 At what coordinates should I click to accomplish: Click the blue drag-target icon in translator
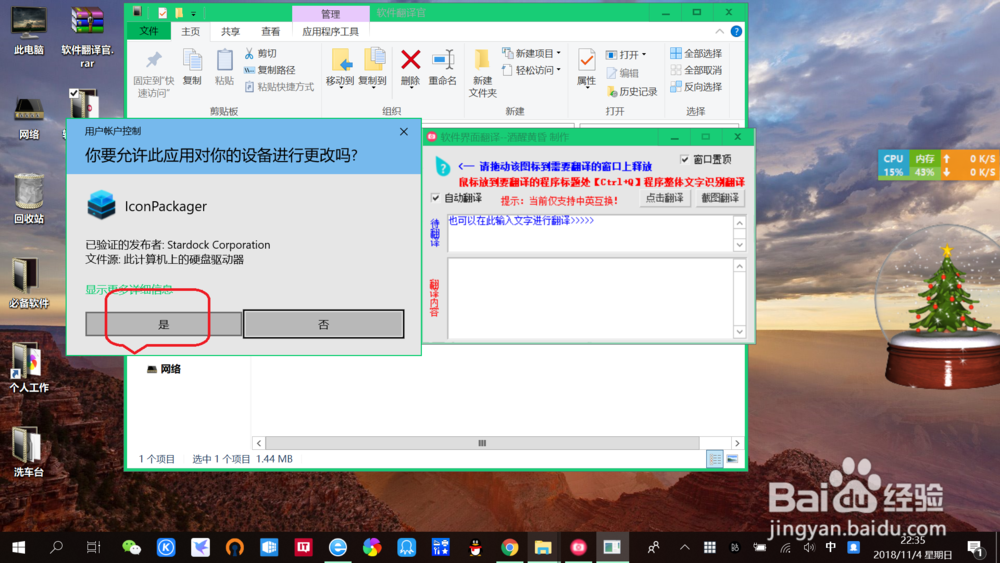coord(442,166)
